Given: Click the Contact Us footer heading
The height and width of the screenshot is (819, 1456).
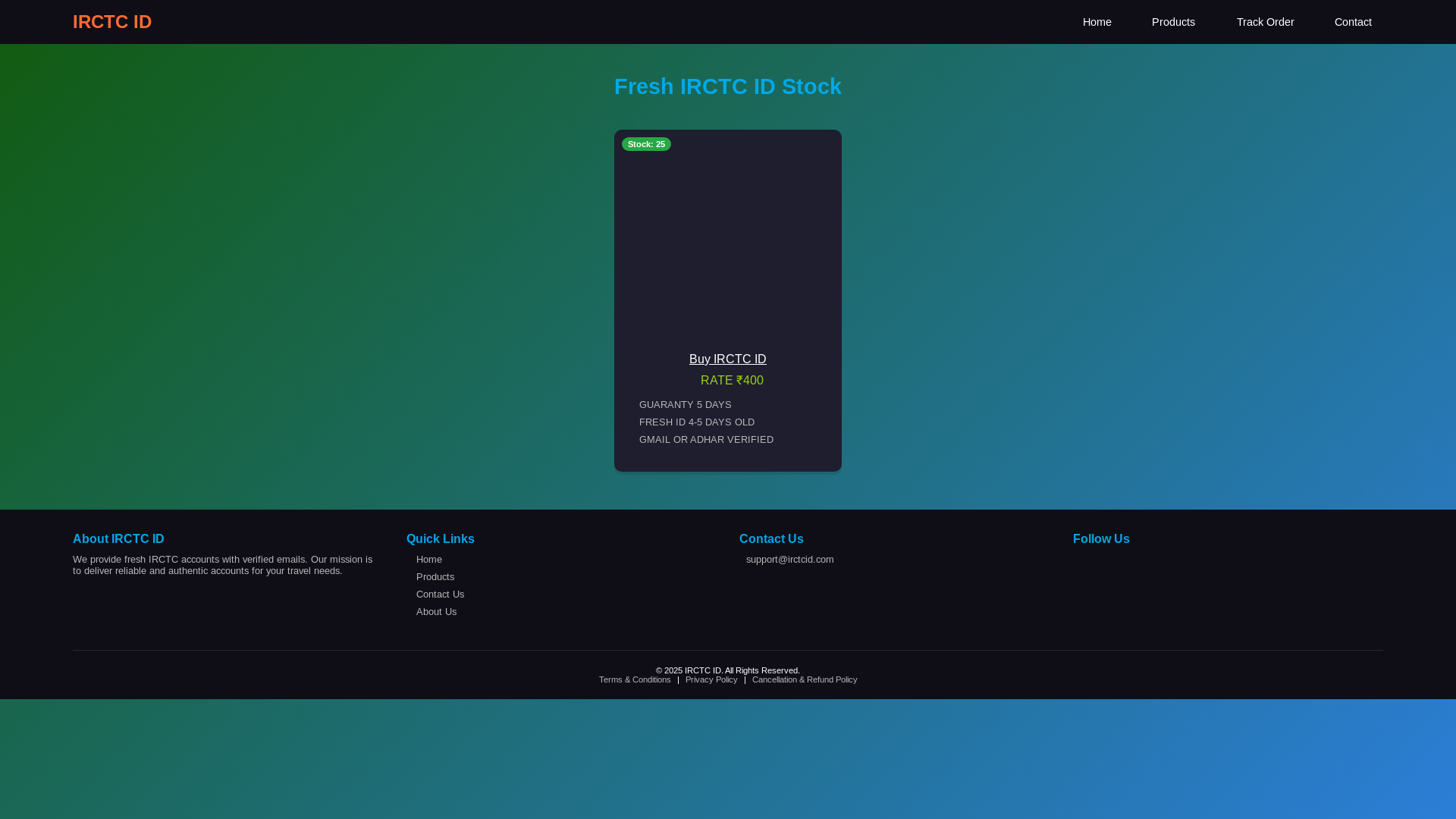Looking at the screenshot, I should pyautogui.click(x=771, y=539).
